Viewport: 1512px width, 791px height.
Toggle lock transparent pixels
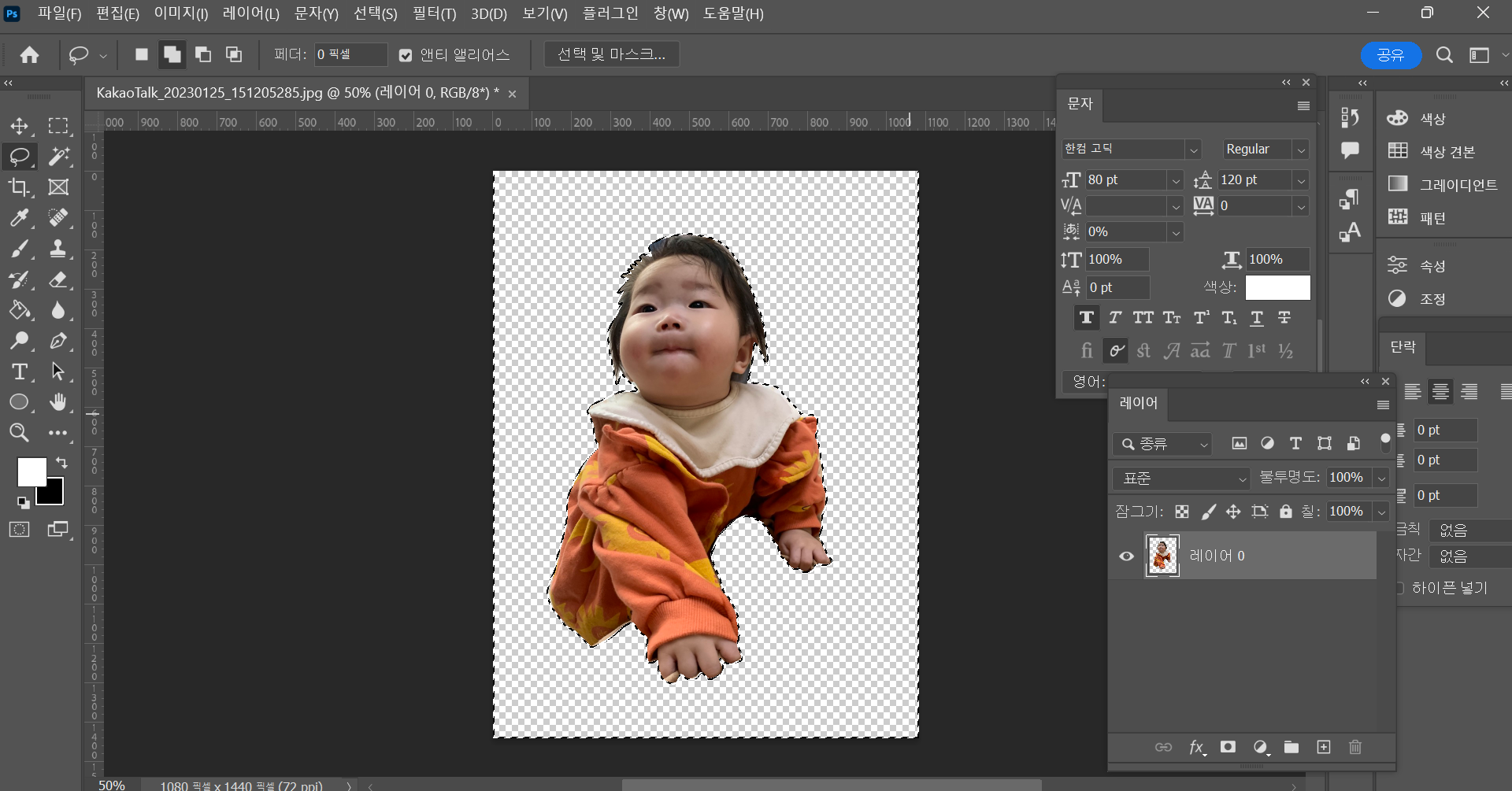1182,512
